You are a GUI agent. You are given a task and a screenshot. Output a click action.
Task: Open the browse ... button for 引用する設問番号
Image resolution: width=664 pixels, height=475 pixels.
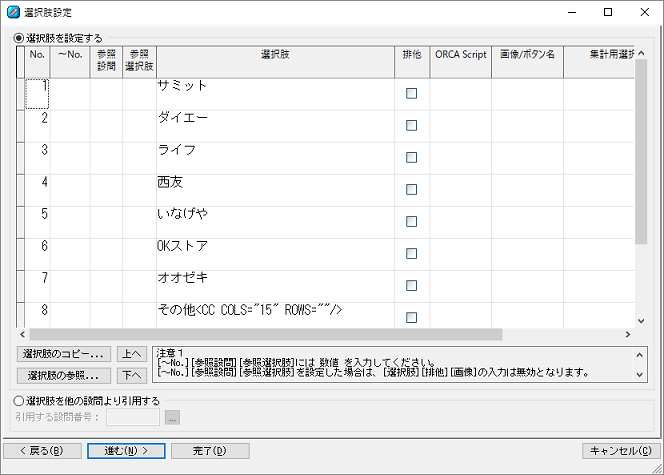[172, 417]
